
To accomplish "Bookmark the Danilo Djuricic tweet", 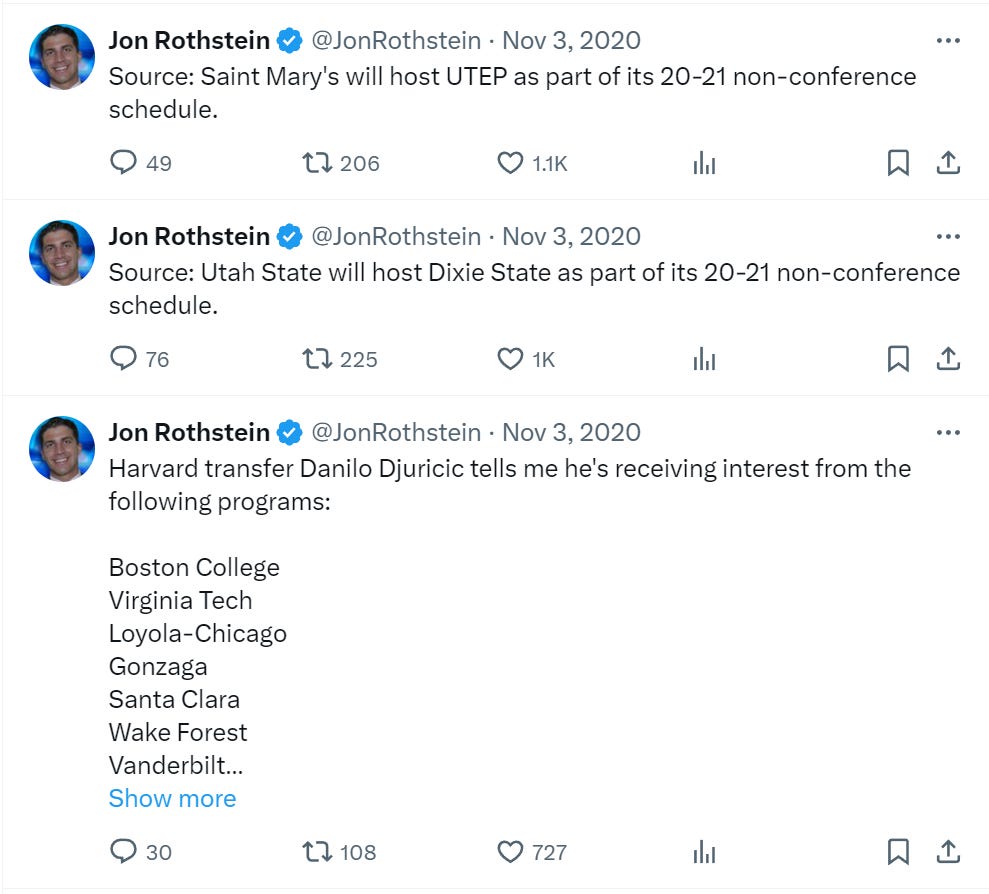I will click(898, 851).
